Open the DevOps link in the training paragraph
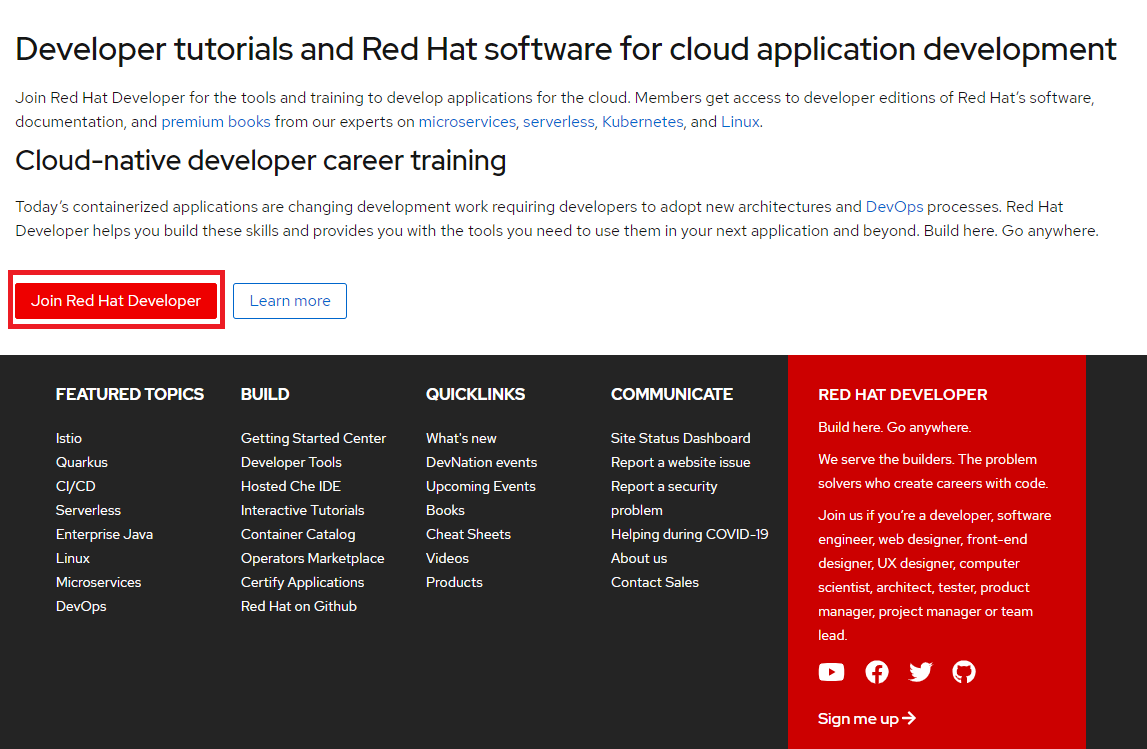This screenshot has height=749, width=1147. pos(894,206)
